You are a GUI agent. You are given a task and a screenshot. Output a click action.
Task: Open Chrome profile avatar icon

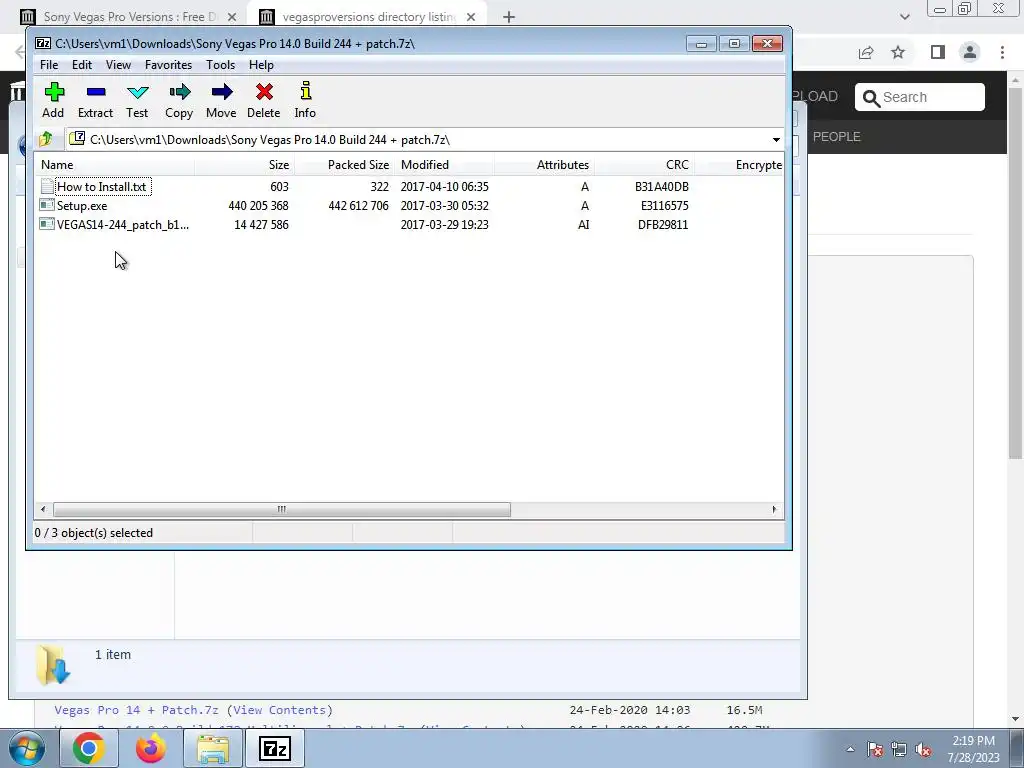970,52
